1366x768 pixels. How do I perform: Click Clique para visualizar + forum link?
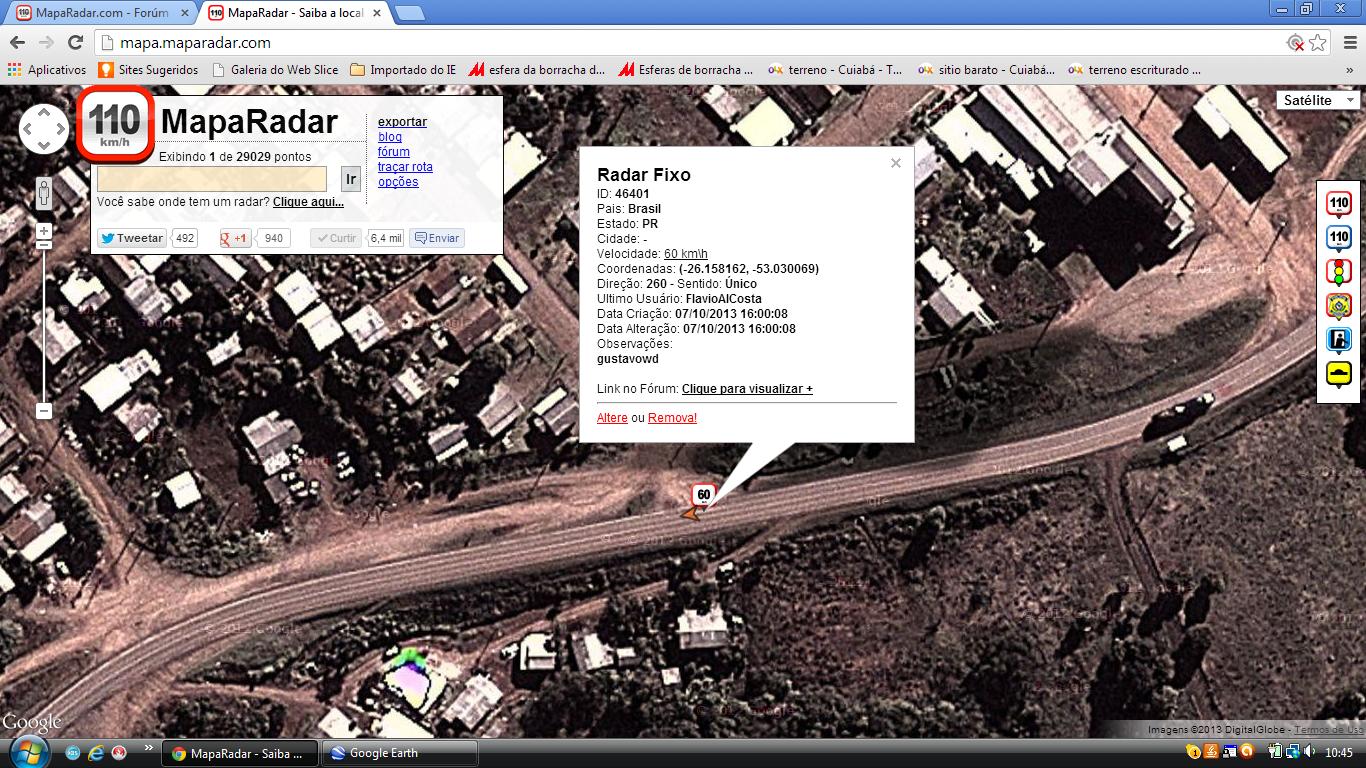(x=747, y=389)
